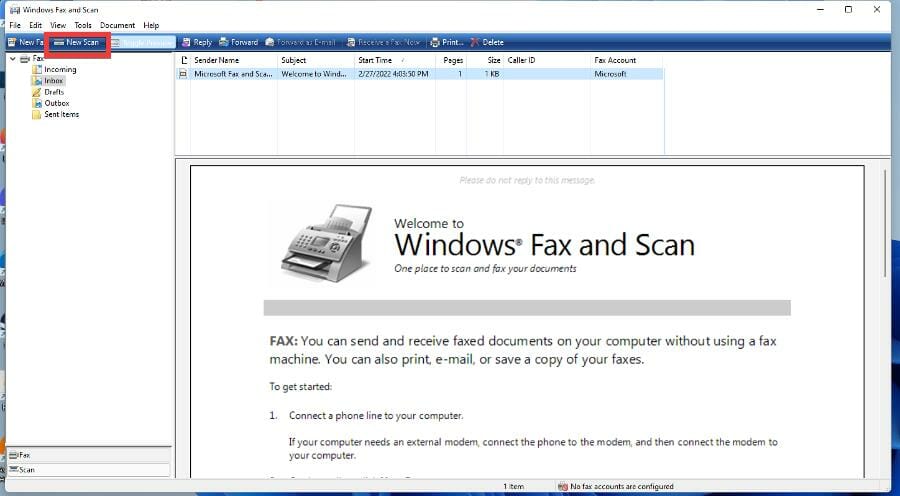Open the Sent Items folder
Viewport: 900px width, 496px height.
point(61,114)
